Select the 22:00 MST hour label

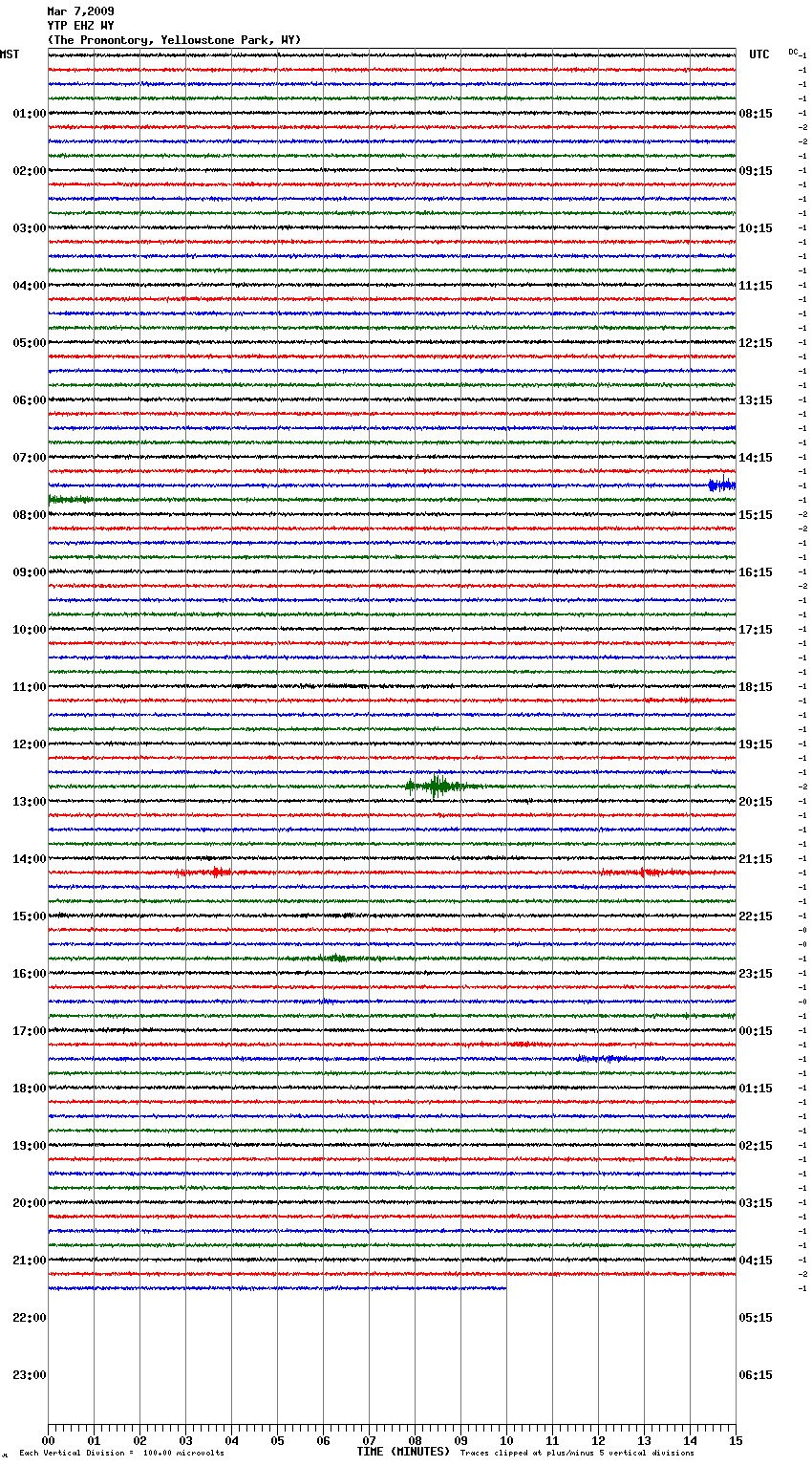tap(30, 1318)
